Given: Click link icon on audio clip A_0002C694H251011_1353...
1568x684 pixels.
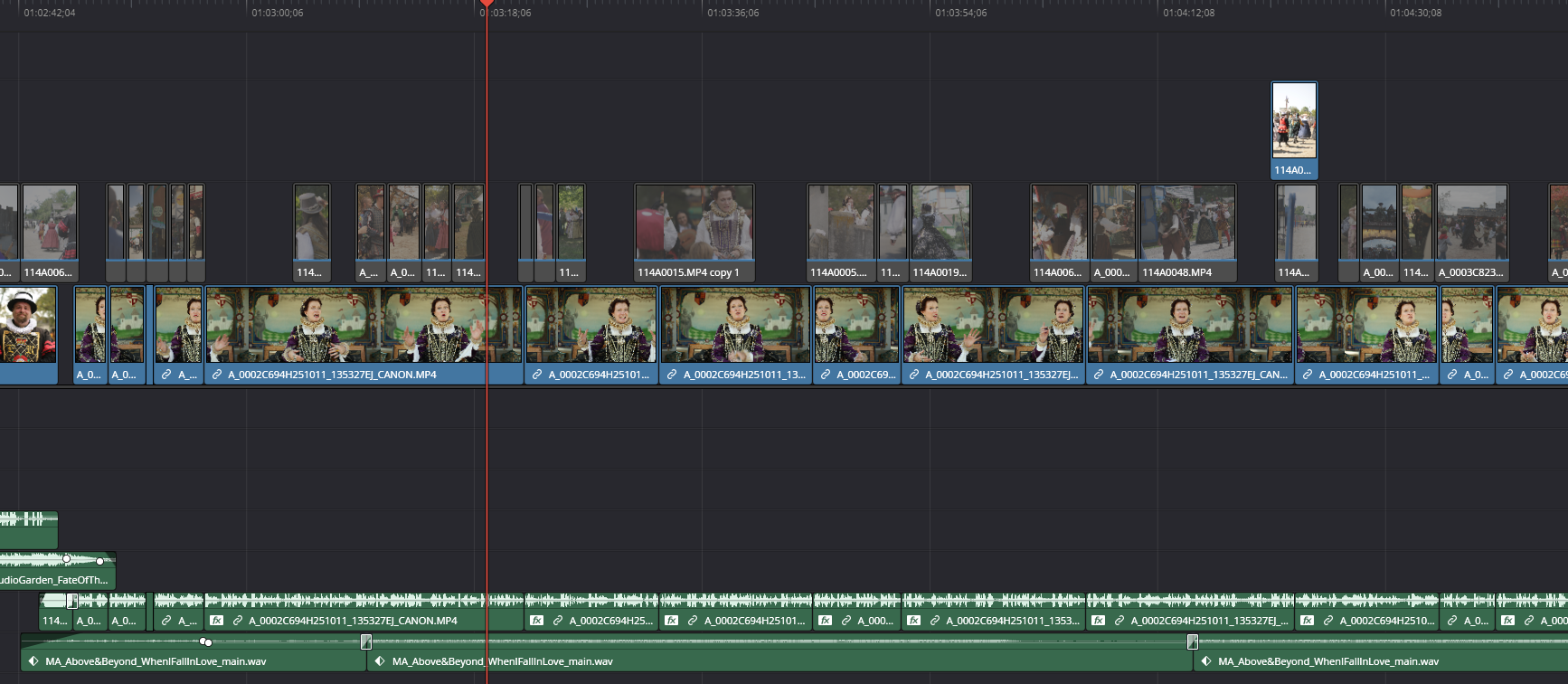Looking at the screenshot, I should coord(935,621).
